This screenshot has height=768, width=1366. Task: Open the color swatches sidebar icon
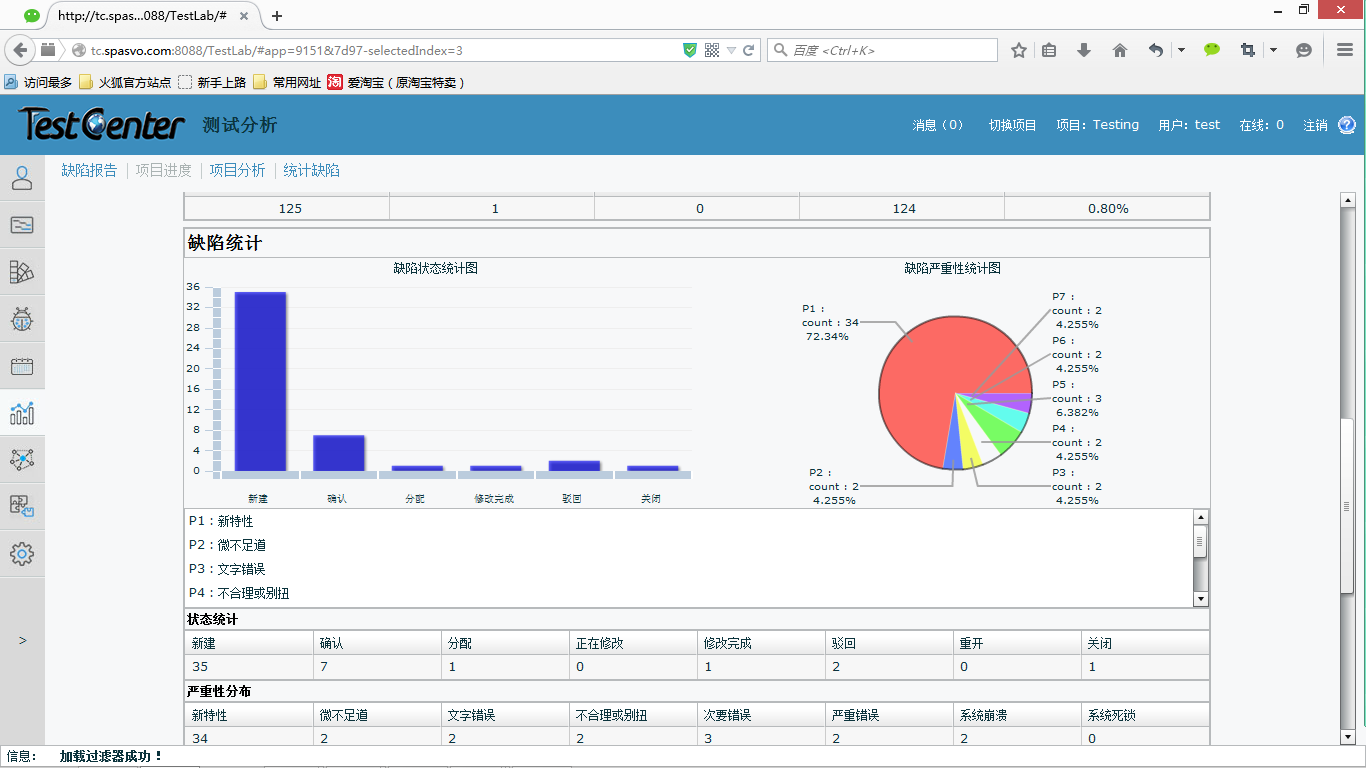22,271
